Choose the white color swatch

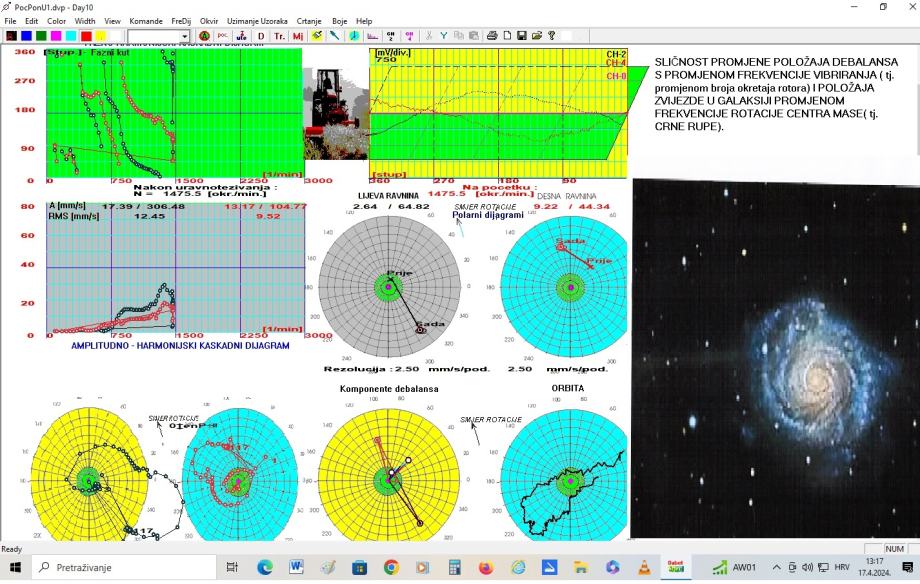116,36
